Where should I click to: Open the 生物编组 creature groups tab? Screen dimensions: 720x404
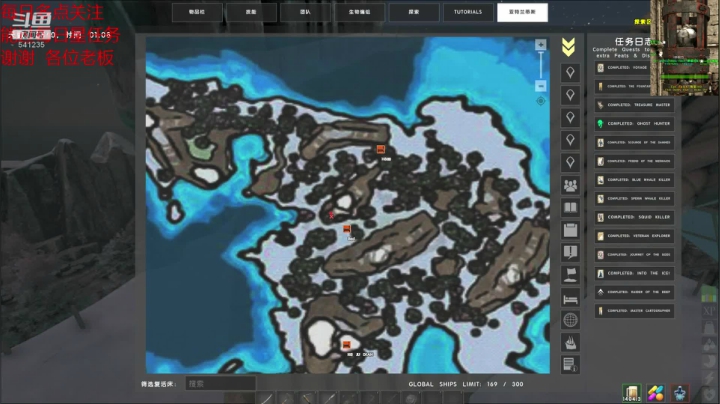tap(360, 12)
